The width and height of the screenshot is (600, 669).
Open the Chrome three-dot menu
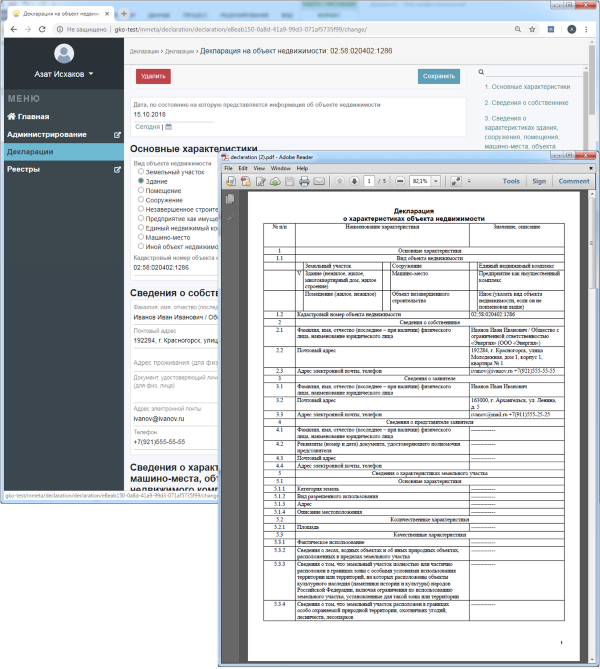[x=586, y=29]
